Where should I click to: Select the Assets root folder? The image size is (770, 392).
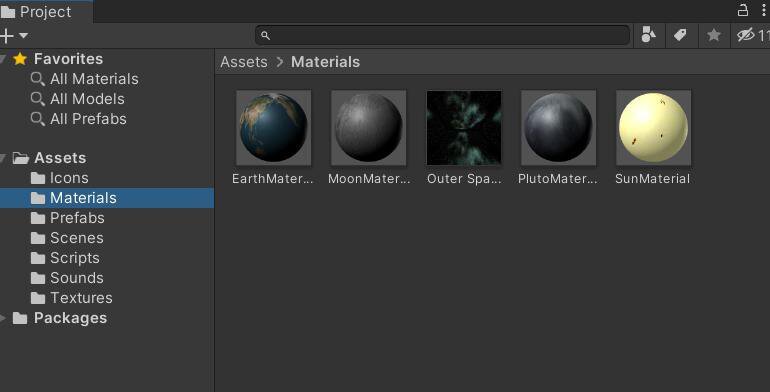[x=60, y=158]
